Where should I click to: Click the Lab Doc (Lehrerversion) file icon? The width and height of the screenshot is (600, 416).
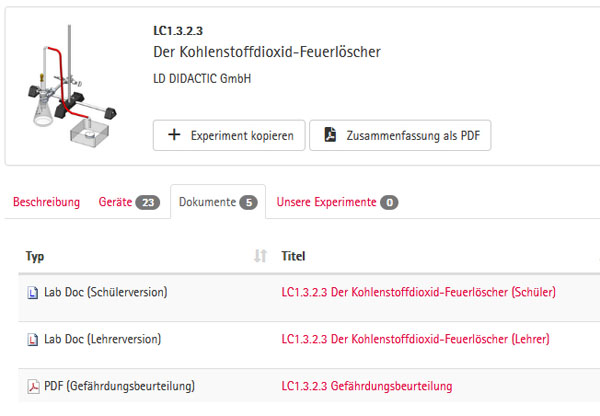[x=32, y=340]
